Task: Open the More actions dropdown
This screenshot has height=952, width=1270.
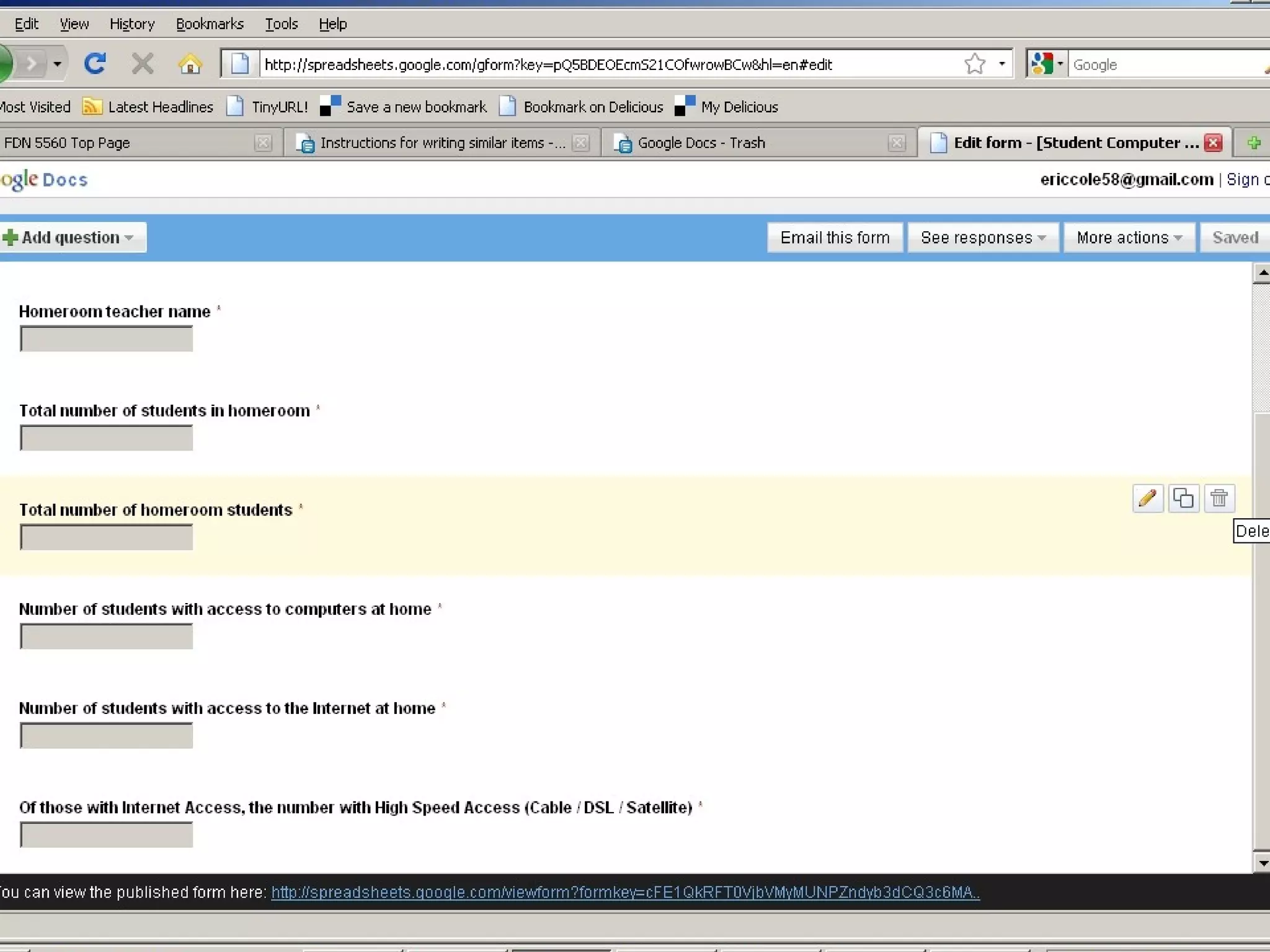Action: click(1129, 237)
